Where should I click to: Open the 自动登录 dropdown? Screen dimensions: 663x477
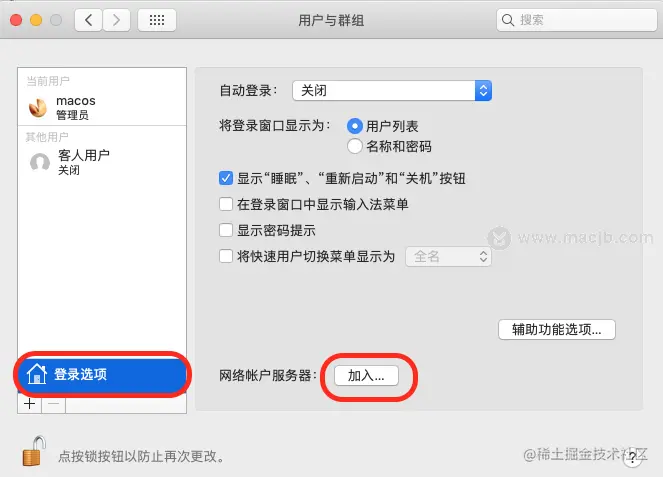point(392,90)
